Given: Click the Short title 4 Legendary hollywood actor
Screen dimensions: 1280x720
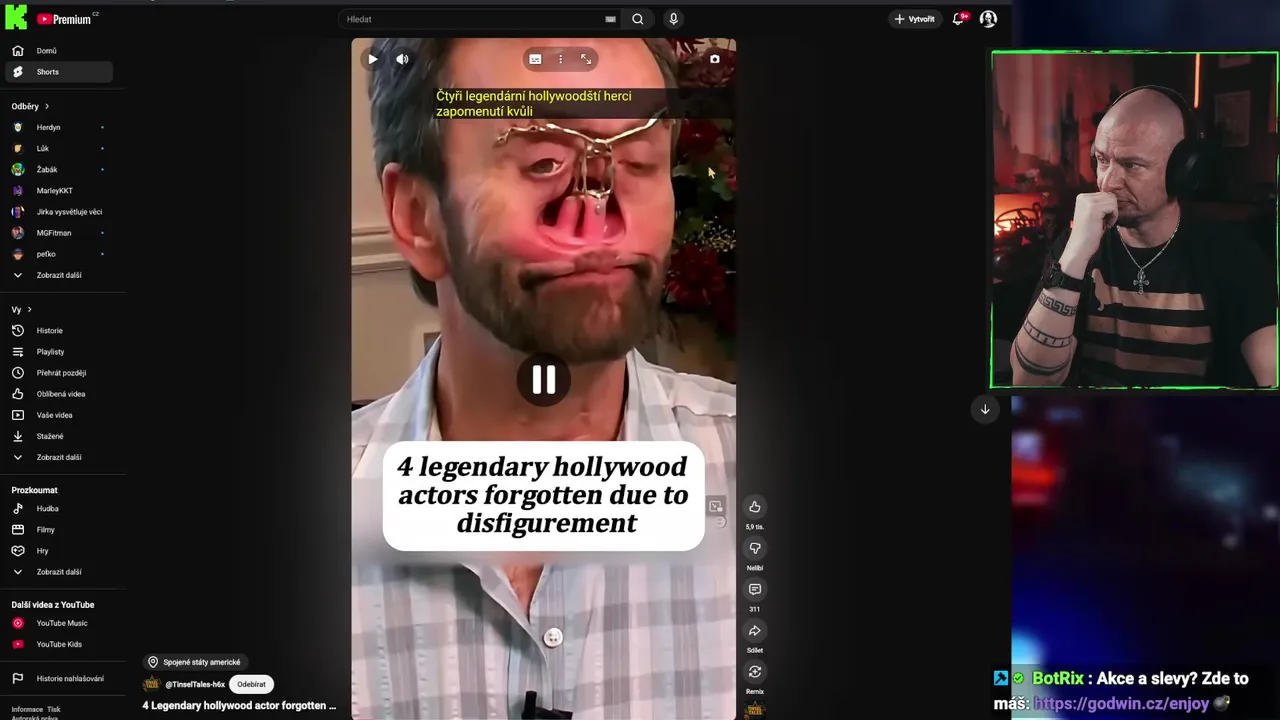Looking at the screenshot, I should click(239, 706).
